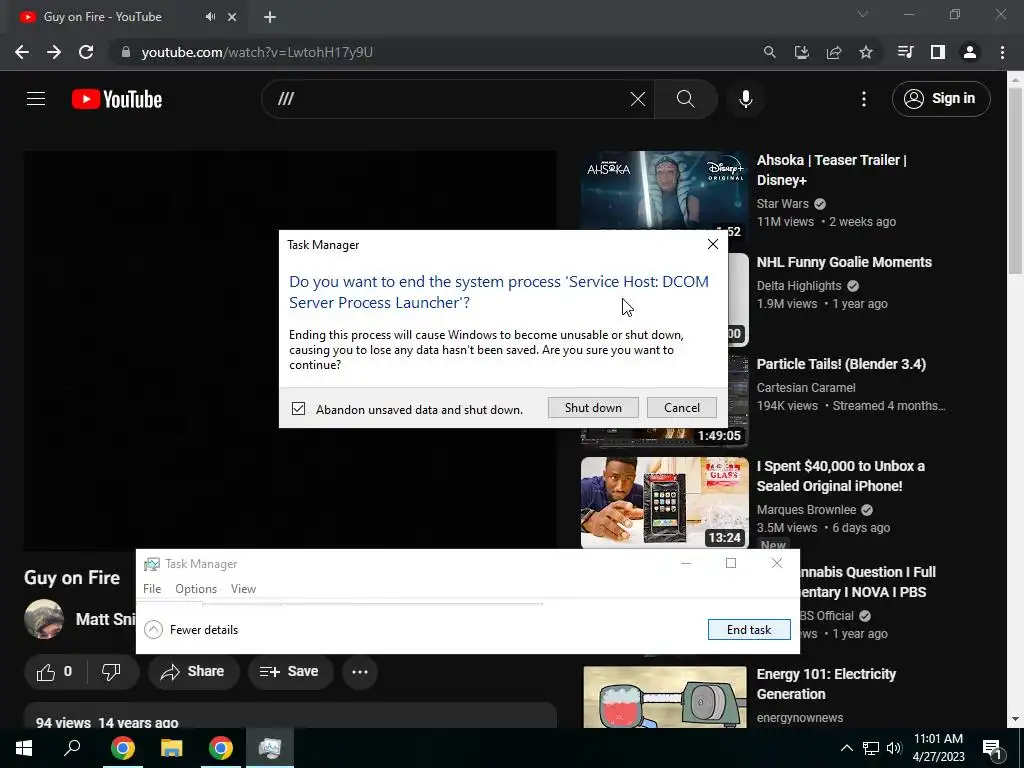This screenshot has height=768, width=1024.
Task: Open Windows taskbar search
Action: tap(72, 748)
